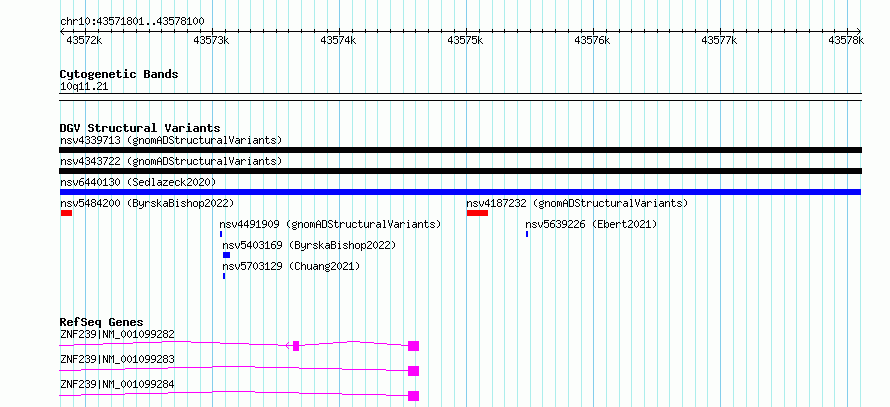Screen dimensions: 890x407
Task: Click the small blue nsv5703129 variant marker
Action: click(x=224, y=276)
